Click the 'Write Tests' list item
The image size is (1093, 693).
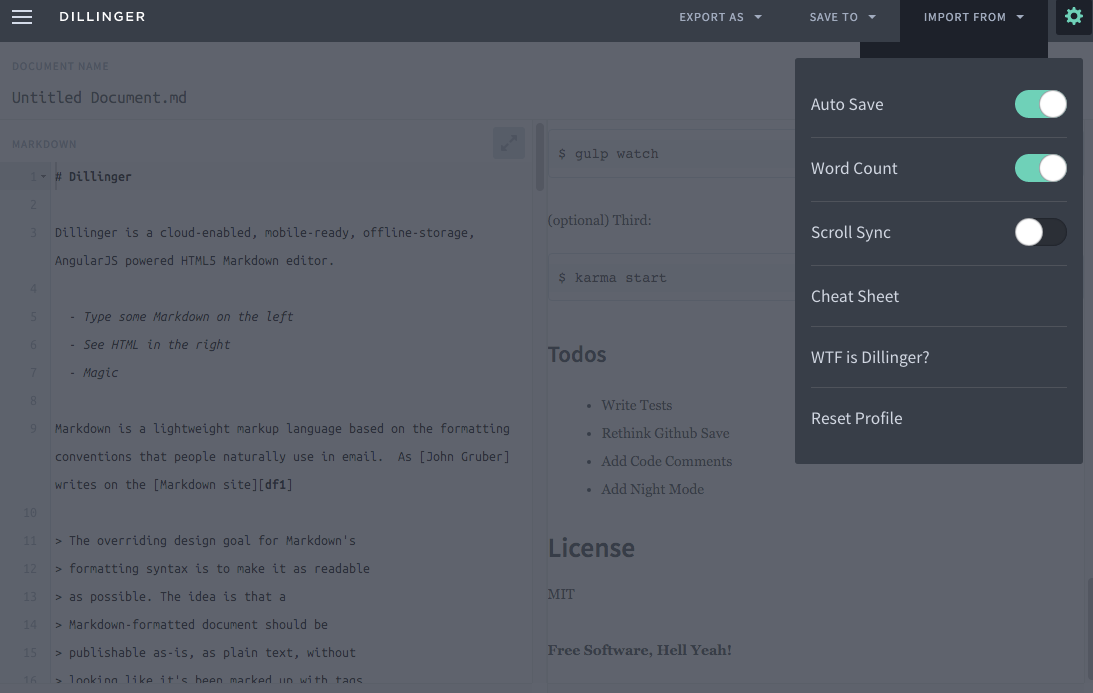[x=636, y=405]
